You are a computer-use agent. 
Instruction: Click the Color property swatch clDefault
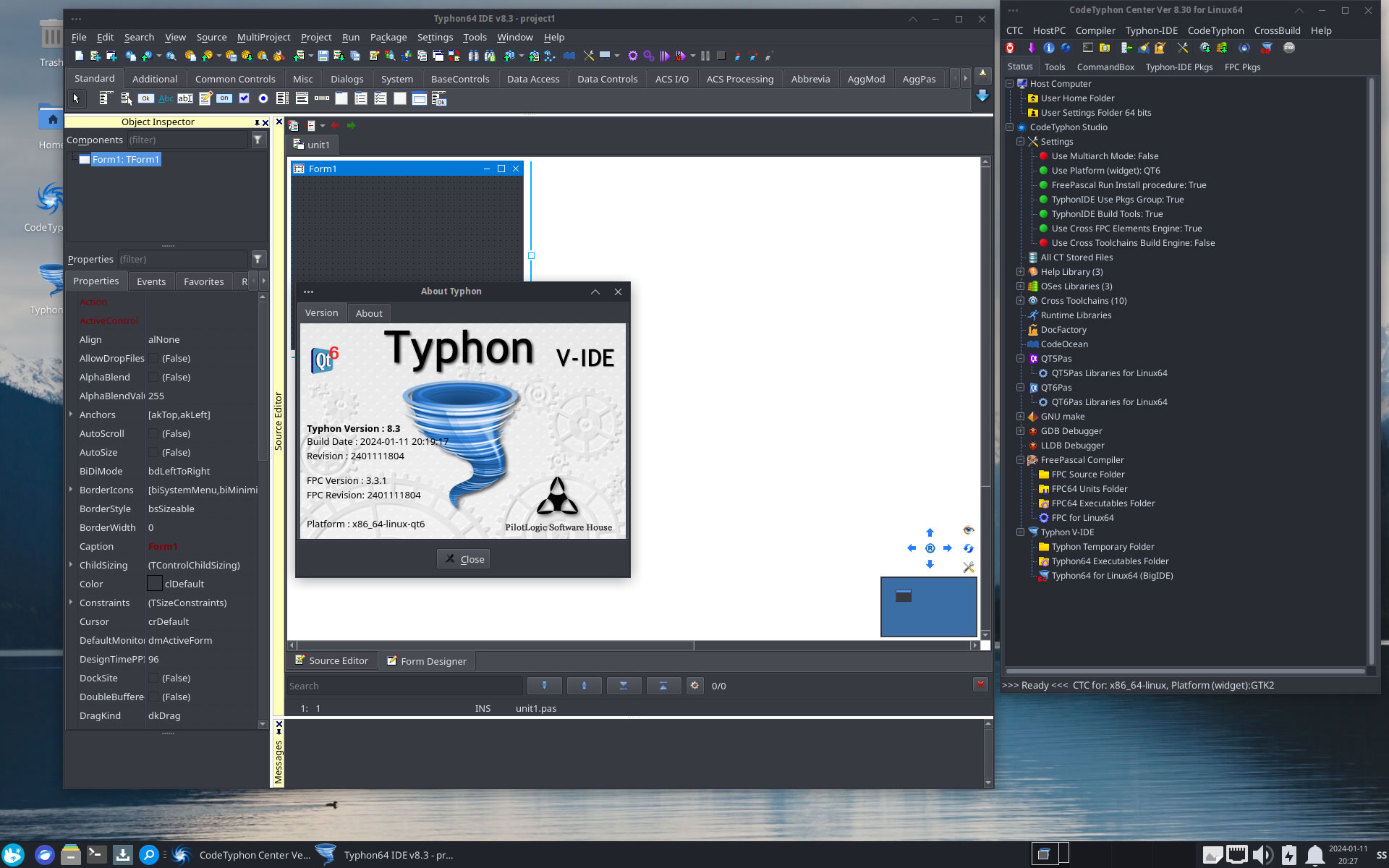(x=154, y=584)
